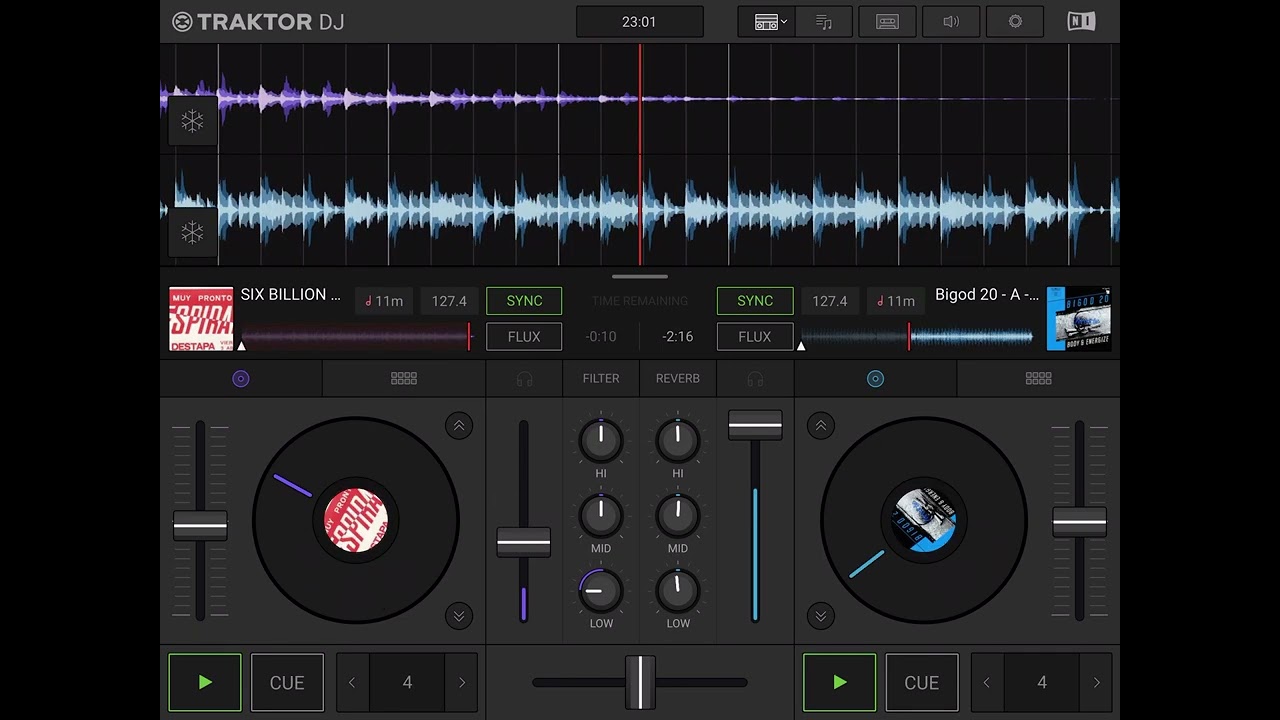Click the left deck track overview stripe
The height and width of the screenshot is (720, 1280).
pyautogui.click(x=356, y=337)
